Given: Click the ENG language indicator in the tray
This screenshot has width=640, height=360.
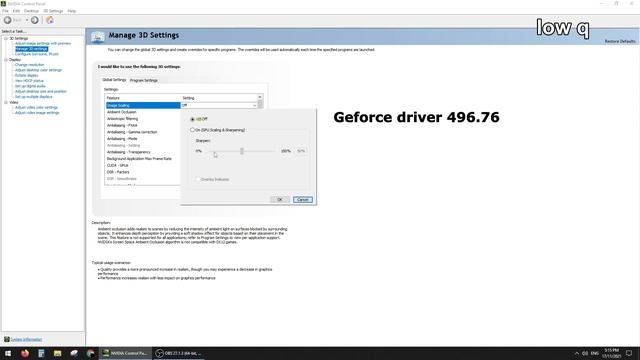Looking at the screenshot, I should tap(595, 353).
